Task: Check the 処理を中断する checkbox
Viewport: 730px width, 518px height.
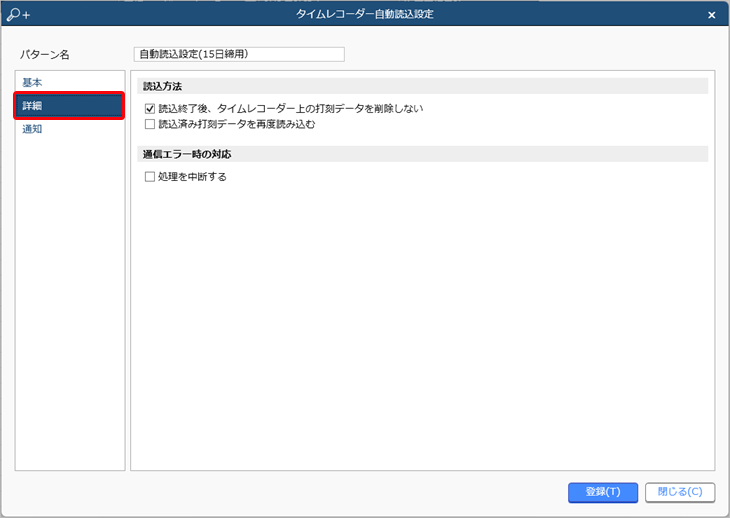Action: click(x=149, y=177)
